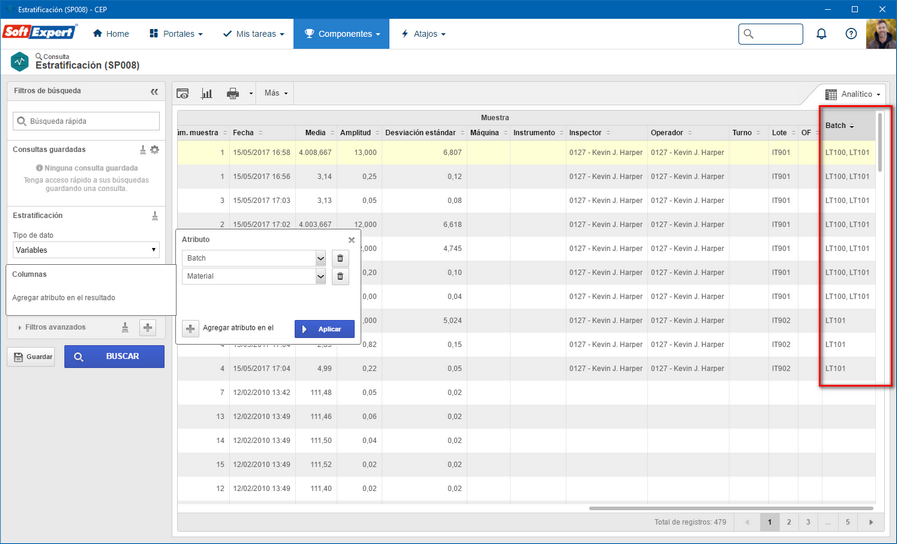Open the Atajos menu

tap(423, 34)
